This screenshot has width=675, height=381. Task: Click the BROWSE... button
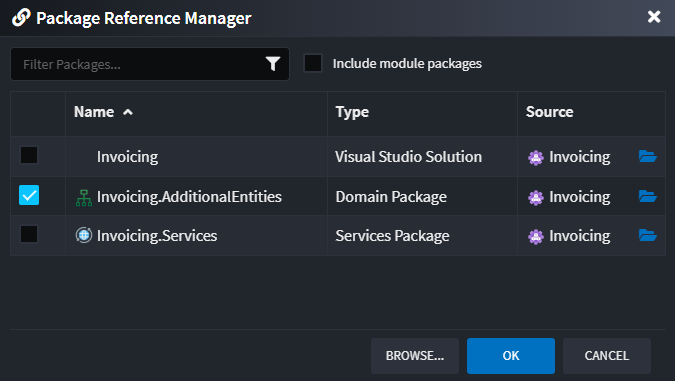tap(415, 356)
